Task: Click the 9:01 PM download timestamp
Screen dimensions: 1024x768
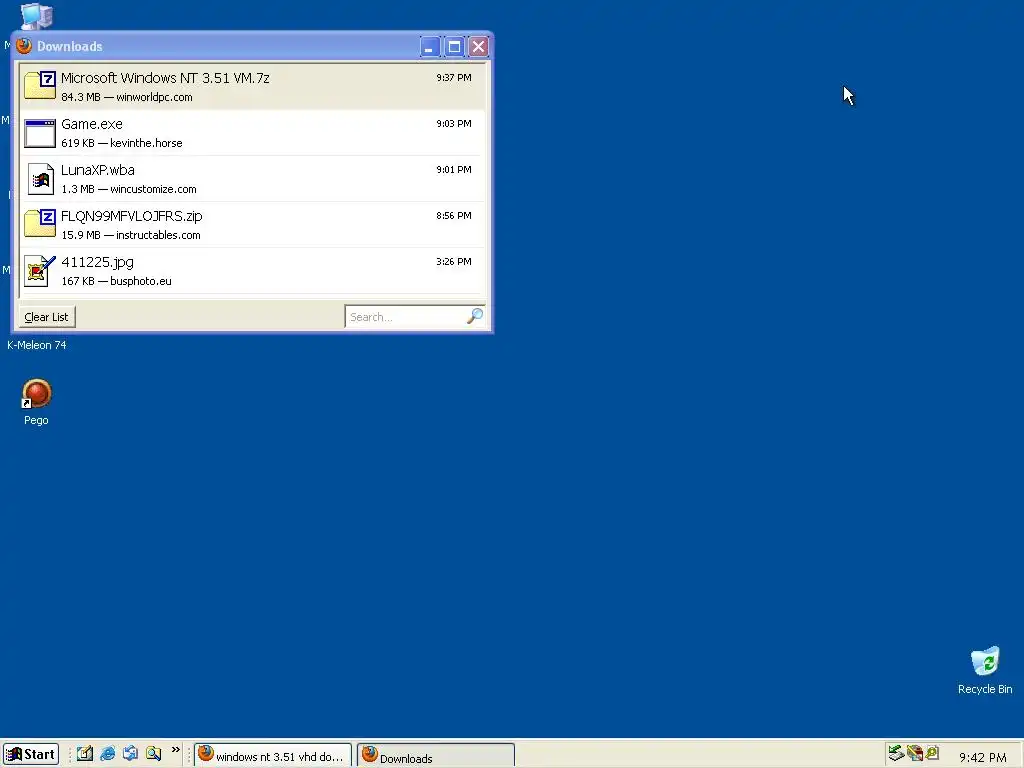Action: [454, 170]
